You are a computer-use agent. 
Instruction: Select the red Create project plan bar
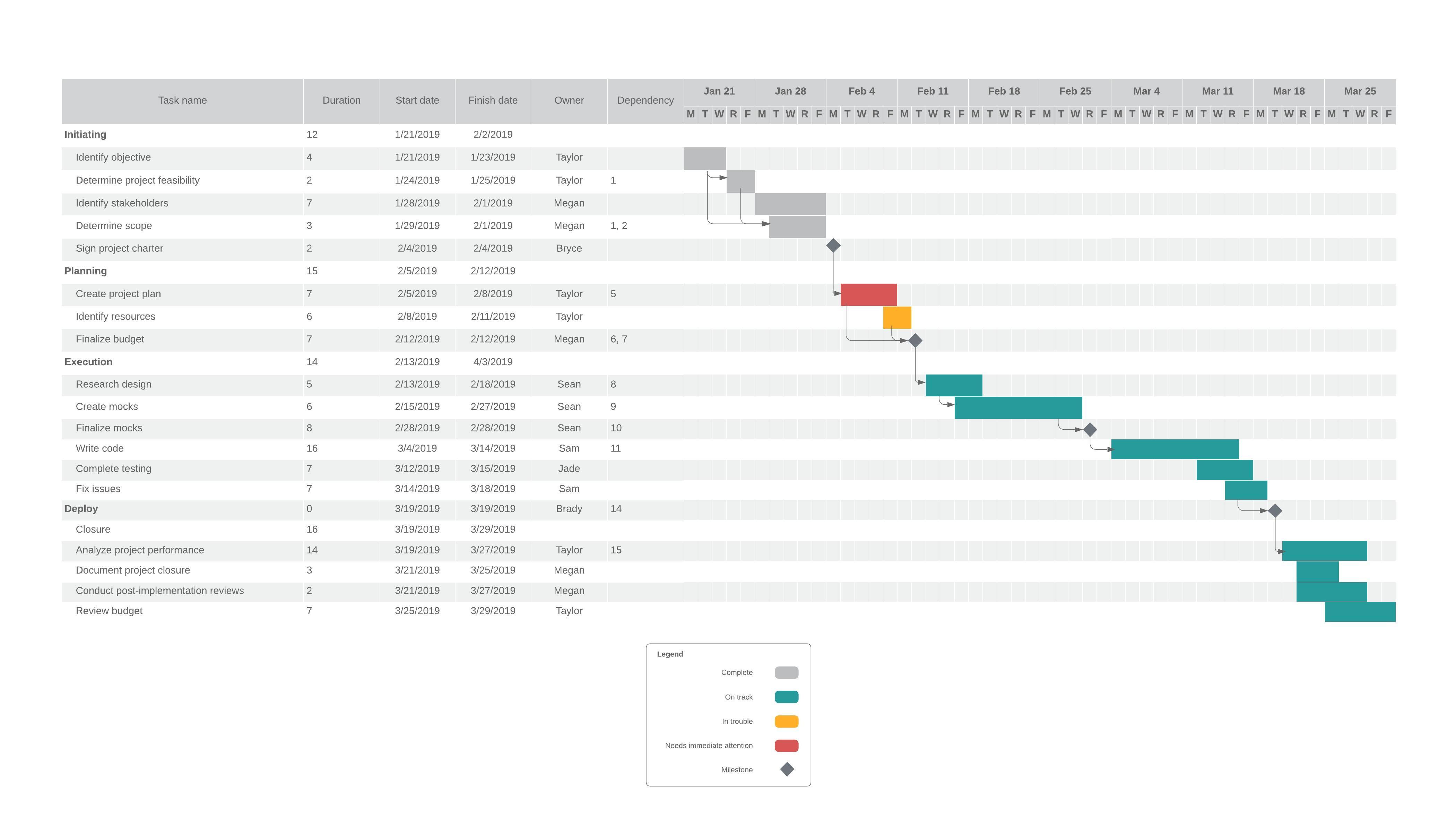[x=868, y=295]
